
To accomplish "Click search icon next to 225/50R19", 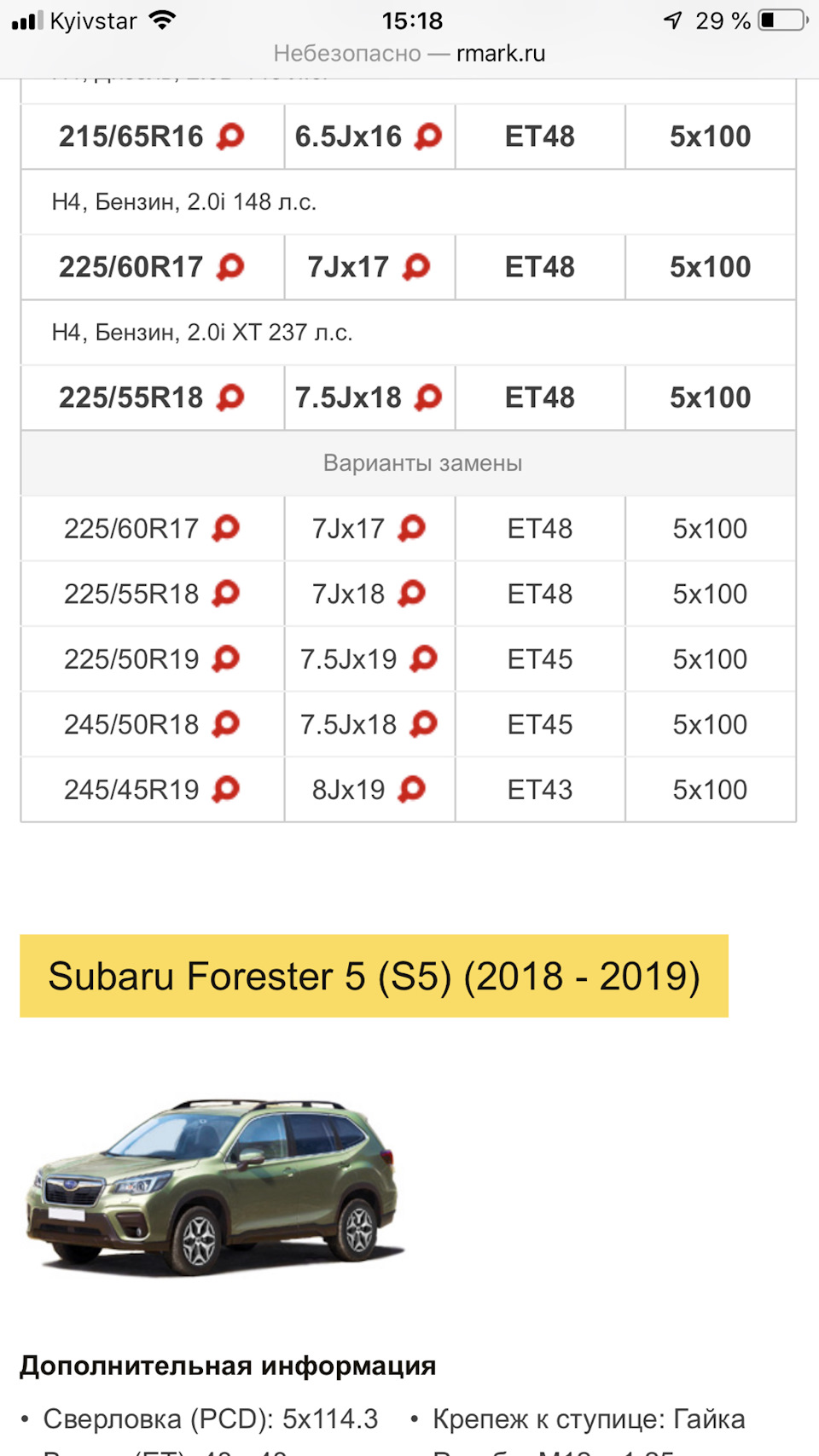I will tap(226, 658).
